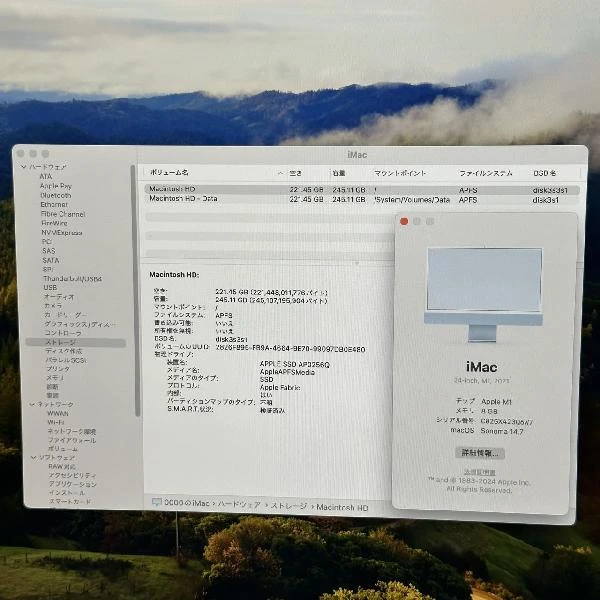Viewport: 600px width, 600px height.
Task: Choose Fibre Channel in the sidebar
Action: 63,214
